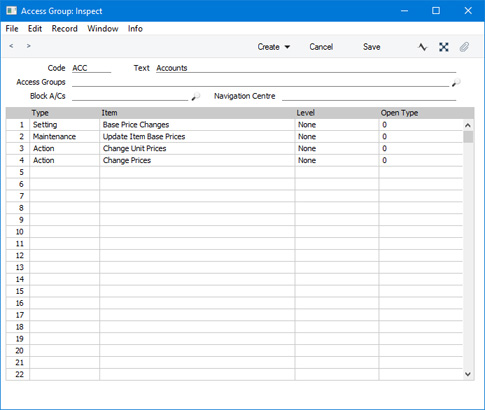Image resolution: width=485 pixels, height=410 pixels.
Task: Open the Info menu
Action: [135, 29]
